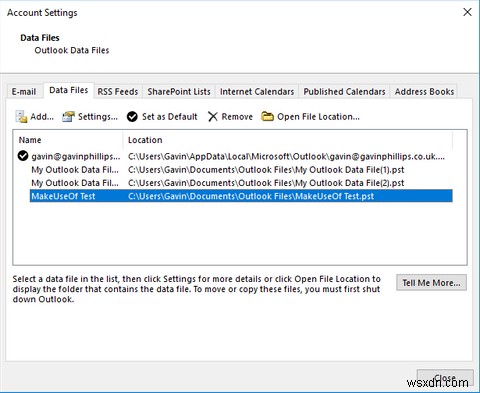Click the MakeUseOf Test.pst location path
480x393 pixels.
251,196
